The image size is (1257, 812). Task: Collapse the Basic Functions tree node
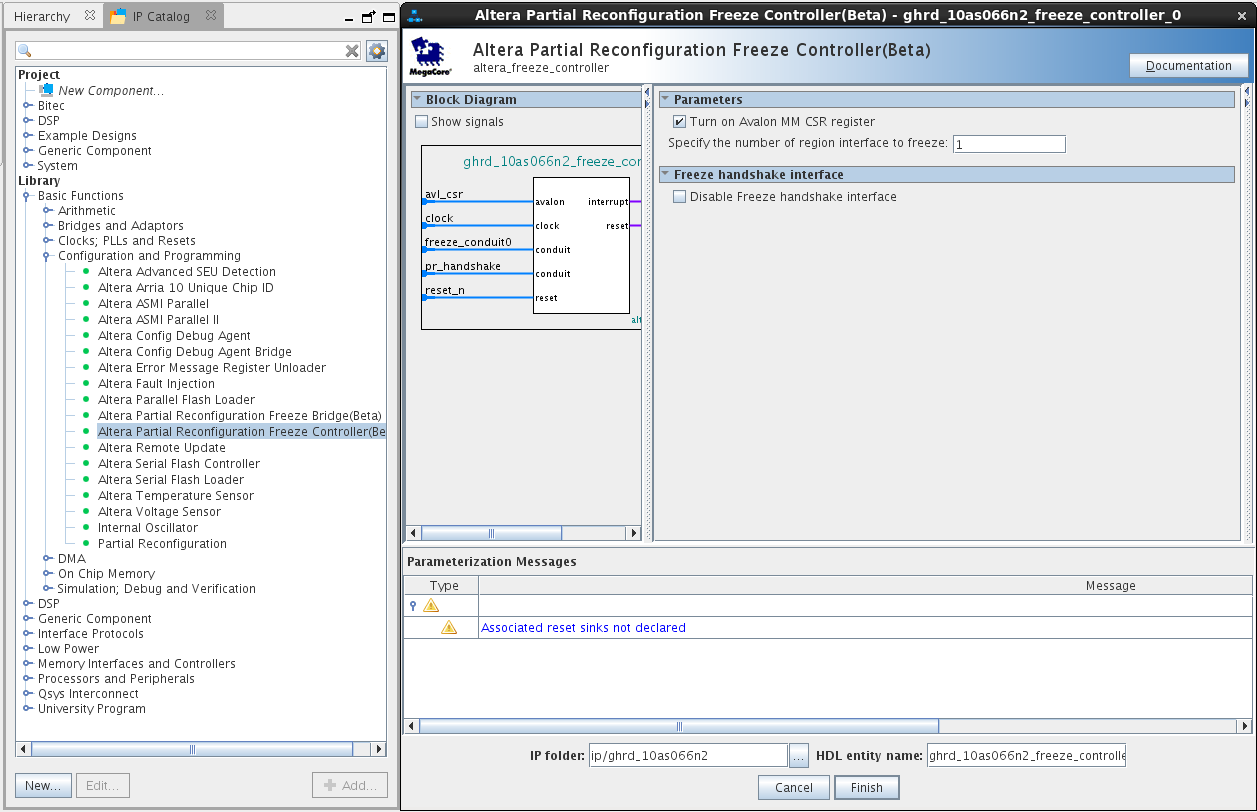click(x=27, y=196)
